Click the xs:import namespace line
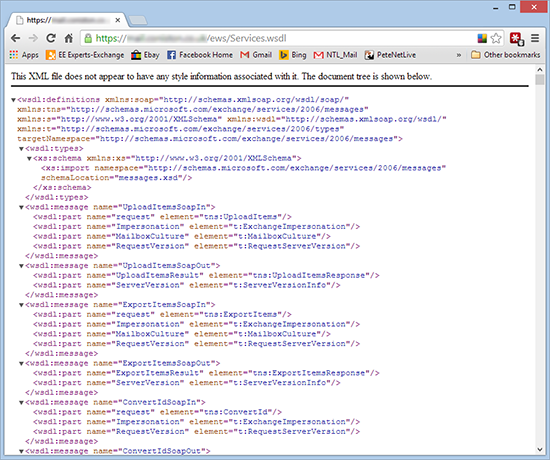The height and width of the screenshot is (460, 550). coord(243,168)
